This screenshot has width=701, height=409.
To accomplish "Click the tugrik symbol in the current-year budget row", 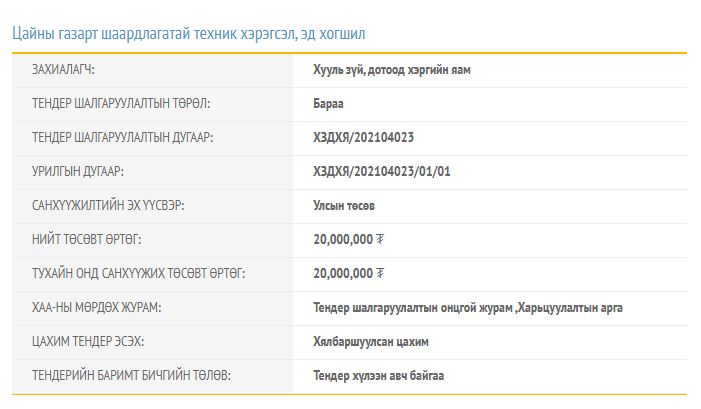I will click(x=380, y=273).
